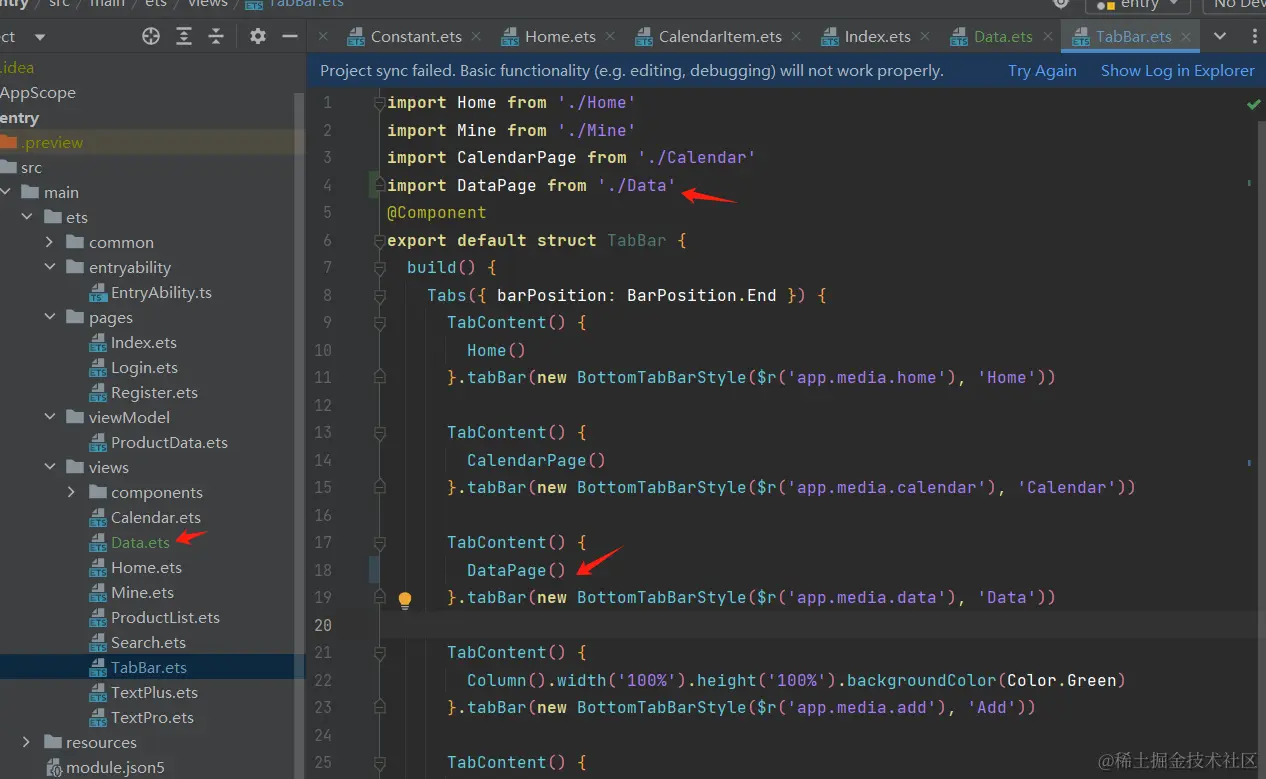Select TextPlus.ets in the project tree
Image resolution: width=1266 pixels, height=779 pixels.
point(154,692)
